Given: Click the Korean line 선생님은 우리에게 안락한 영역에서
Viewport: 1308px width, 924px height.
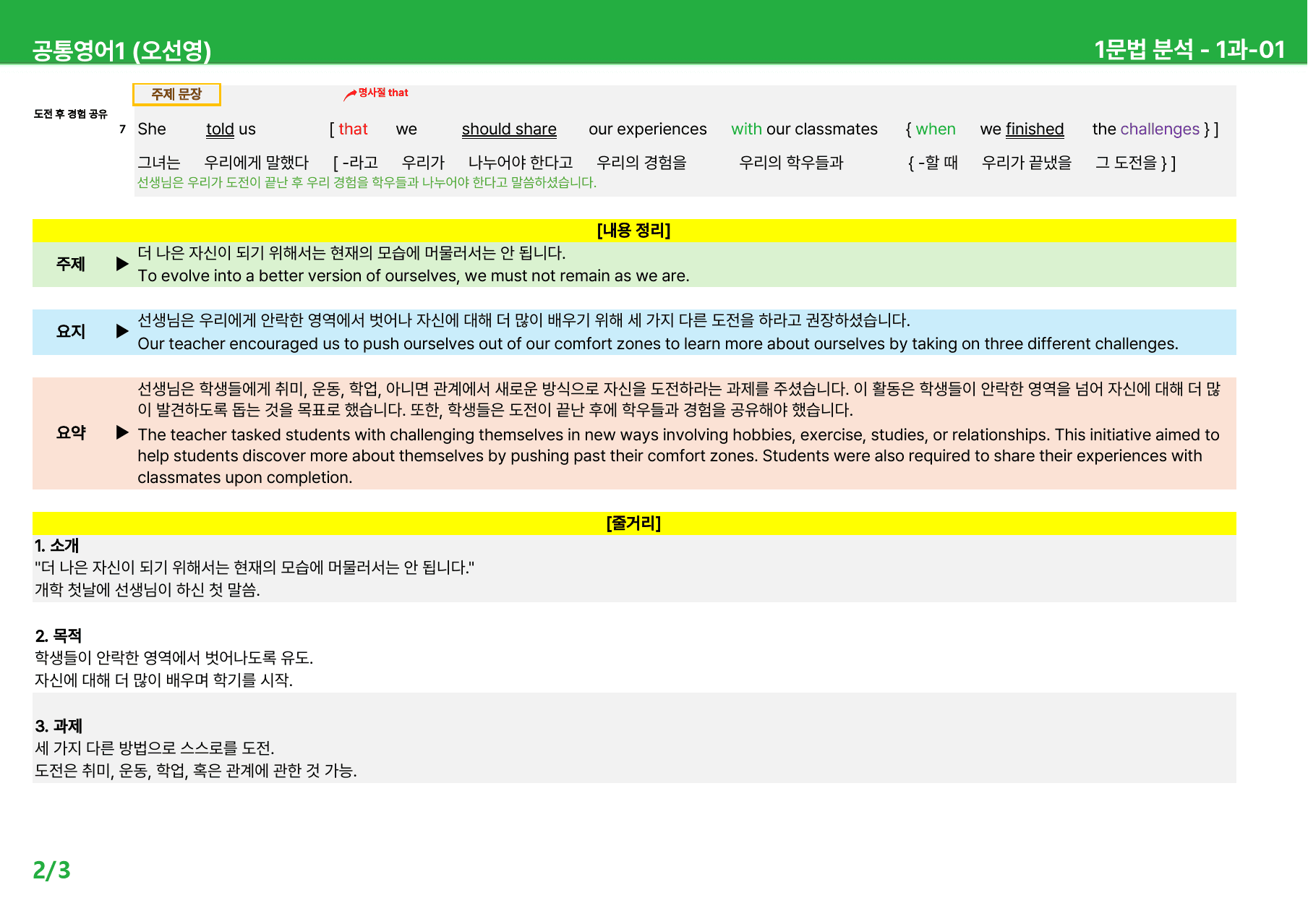Looking at the screenshot, I should click(523, 320).
